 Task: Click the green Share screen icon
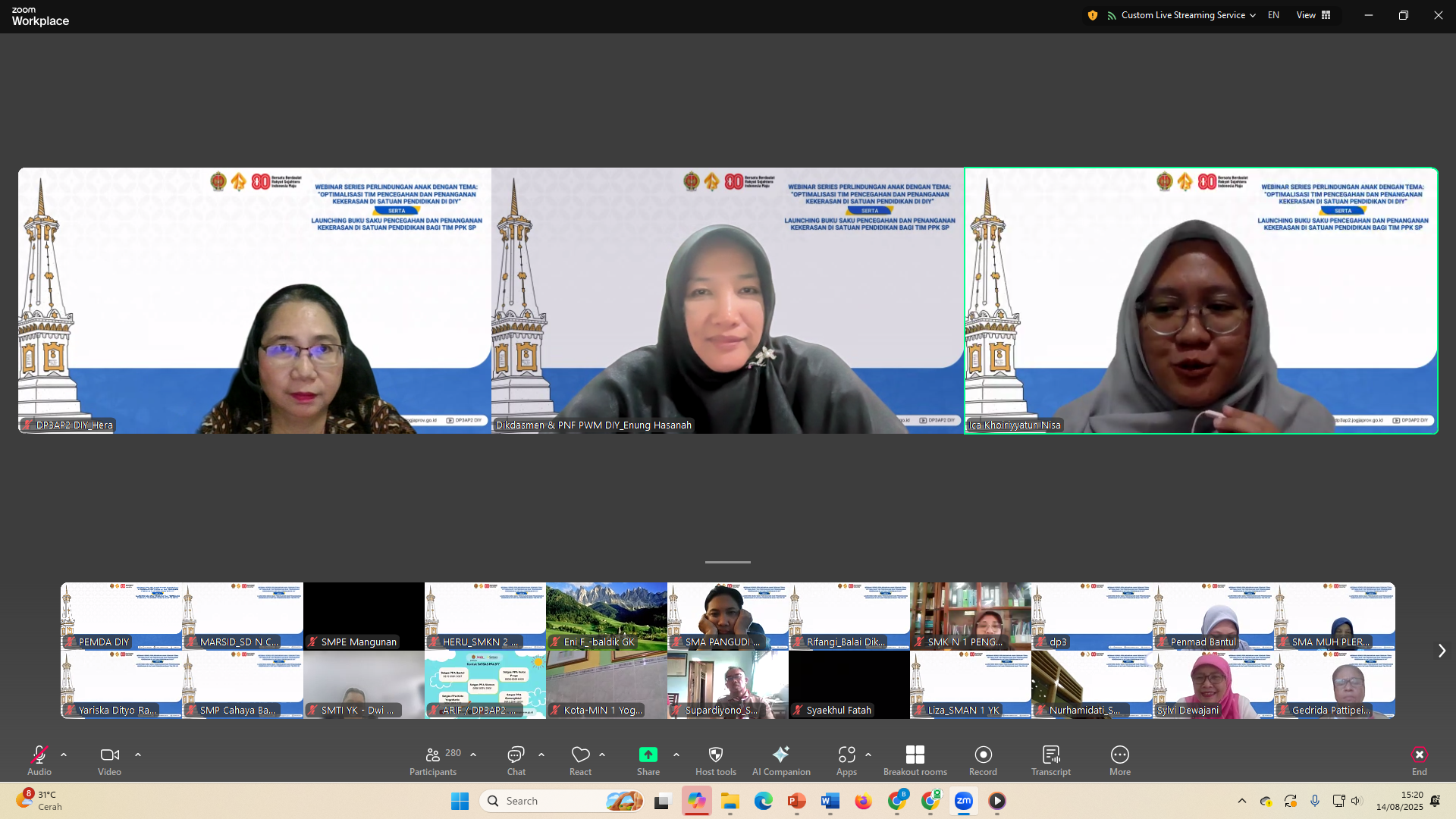[x=648, y=755]
